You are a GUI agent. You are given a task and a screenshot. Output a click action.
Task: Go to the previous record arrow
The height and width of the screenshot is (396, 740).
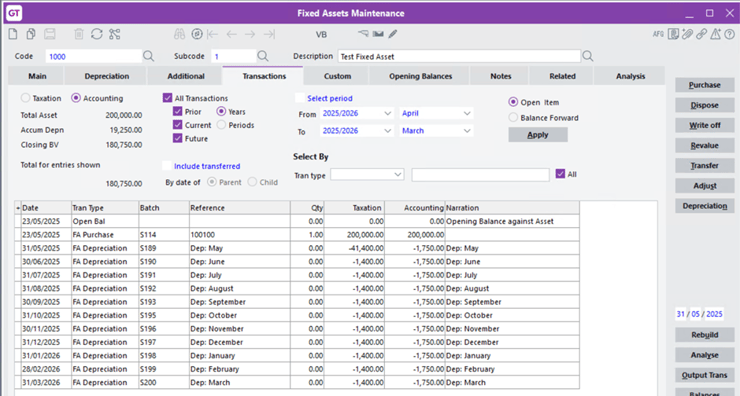click(x=231, y=34)
